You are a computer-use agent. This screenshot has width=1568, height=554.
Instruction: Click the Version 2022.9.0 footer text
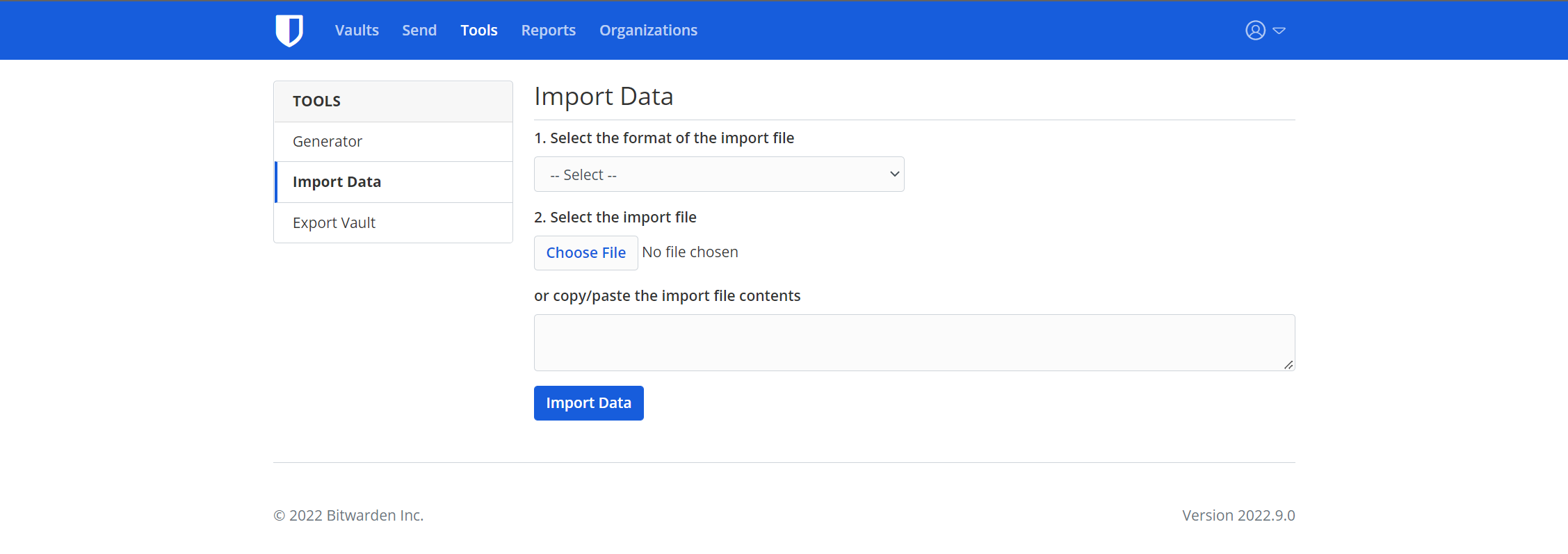1238,516
